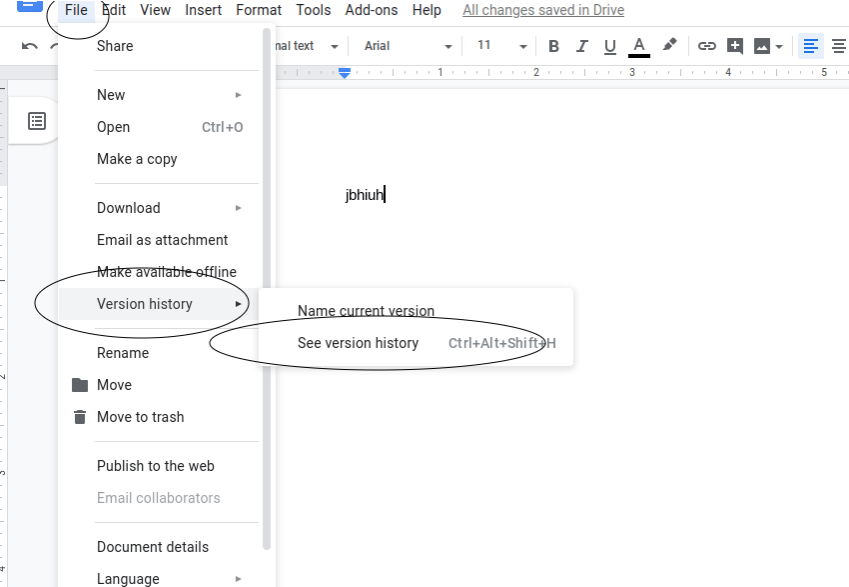
Task: Choose See version history
Action: click(358, 343)
